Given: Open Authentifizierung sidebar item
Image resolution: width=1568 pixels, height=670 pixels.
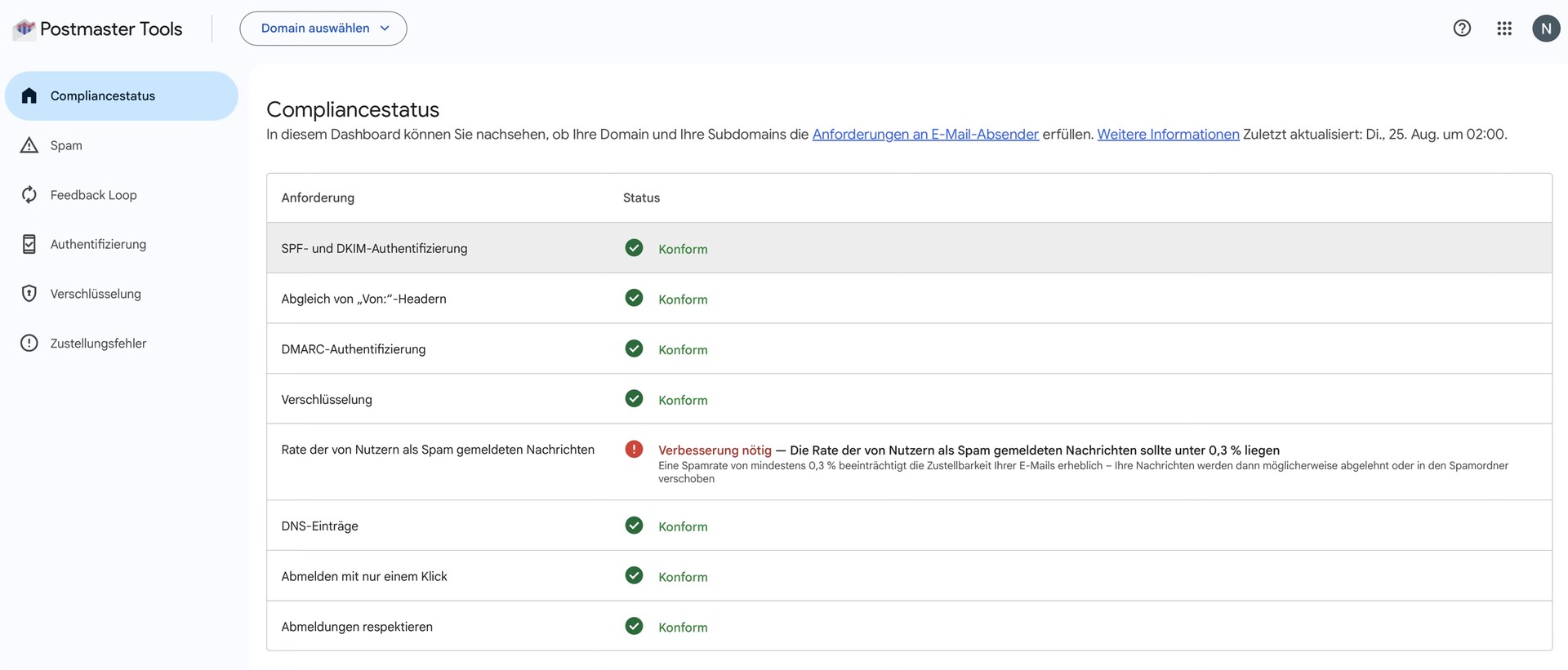Looking at the screenshot, I should pos(122,244).
